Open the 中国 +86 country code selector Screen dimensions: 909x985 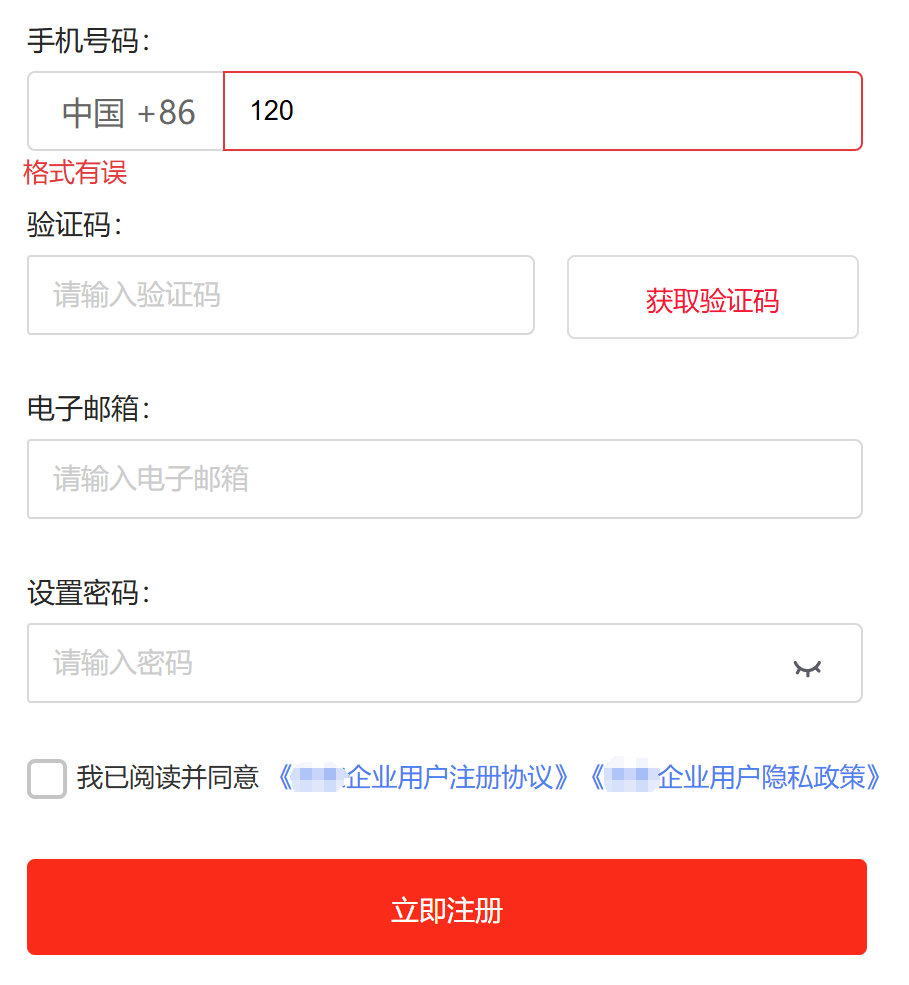pyautogui.click(x=126, y=111)
